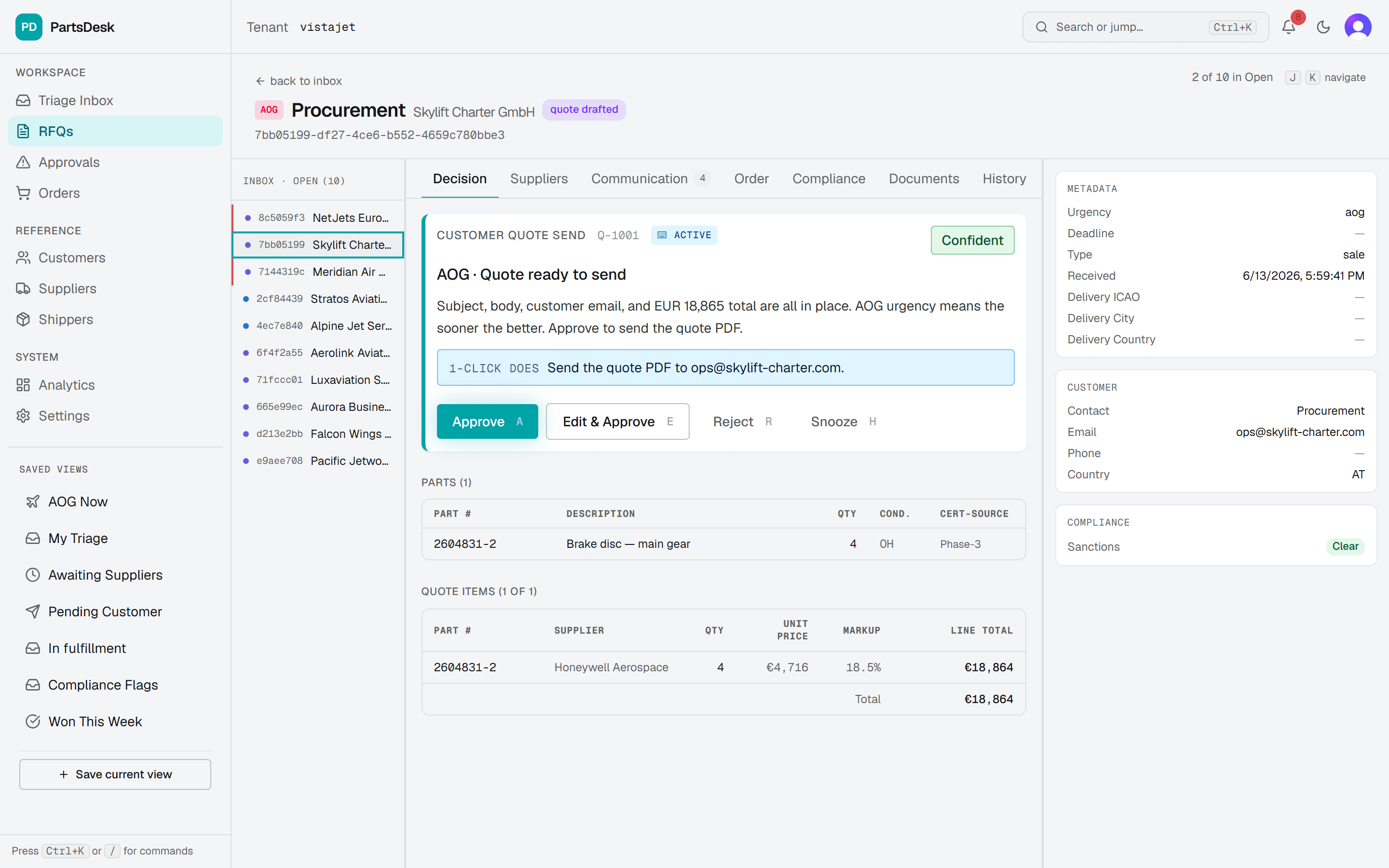Click back to inbox link

[299, 81]
